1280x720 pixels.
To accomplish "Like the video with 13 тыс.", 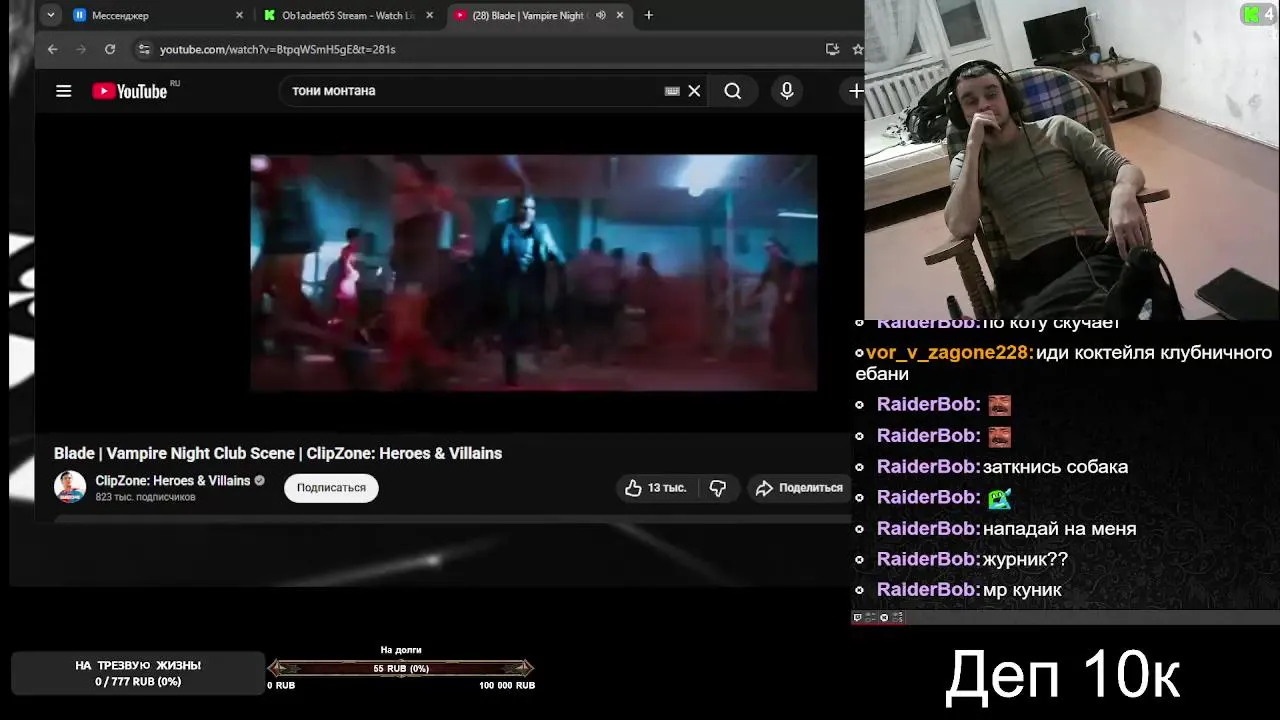I will pyautogui.click(x=656, y=488).
